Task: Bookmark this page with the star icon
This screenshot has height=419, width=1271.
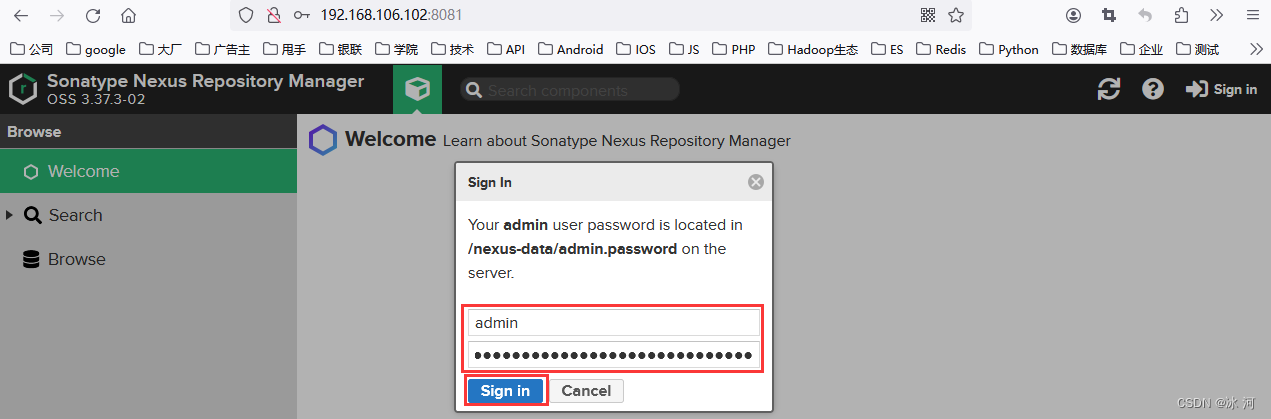Action: [x=956, y=15]
